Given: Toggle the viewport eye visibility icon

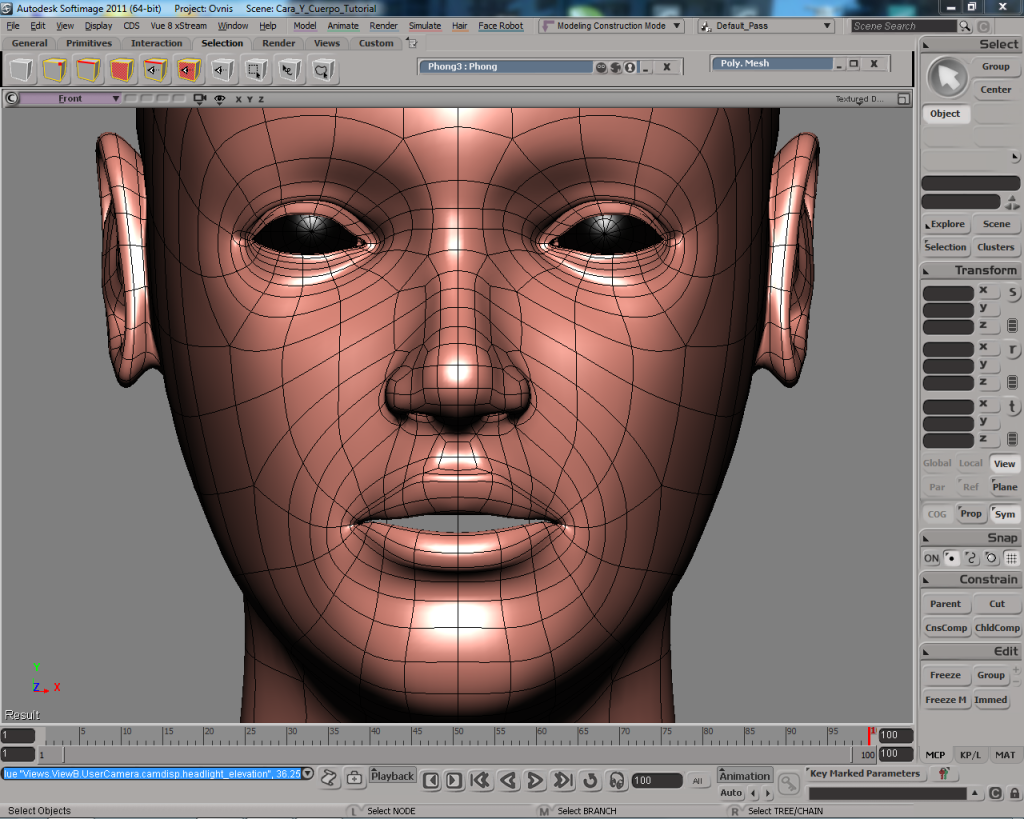Looking at the screenshot, I should 219,99.
